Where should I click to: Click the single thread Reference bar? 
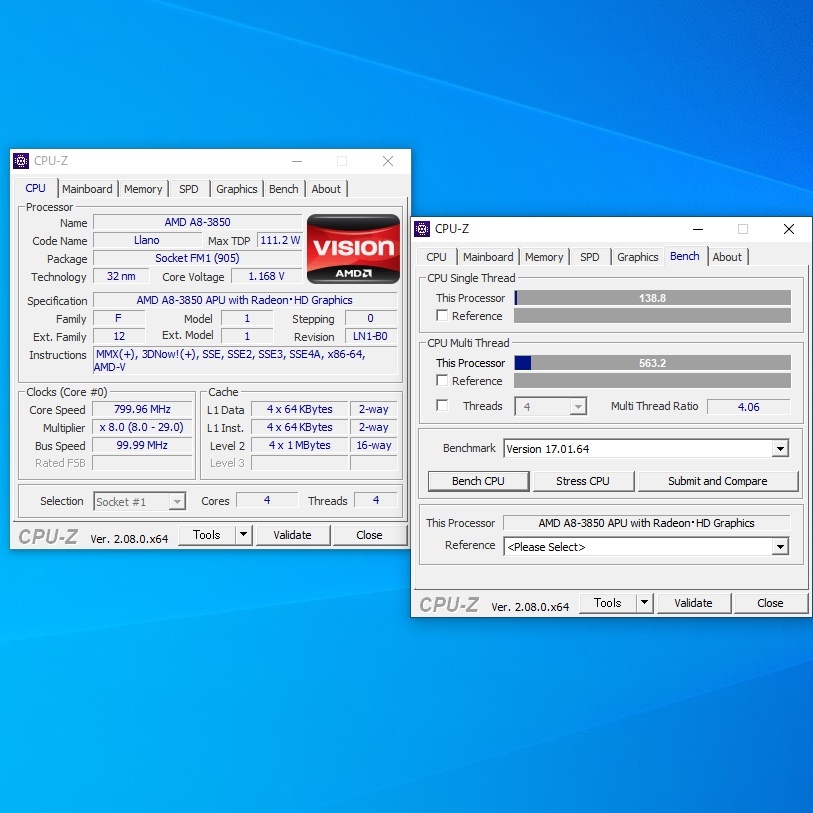tap(652, 316)
